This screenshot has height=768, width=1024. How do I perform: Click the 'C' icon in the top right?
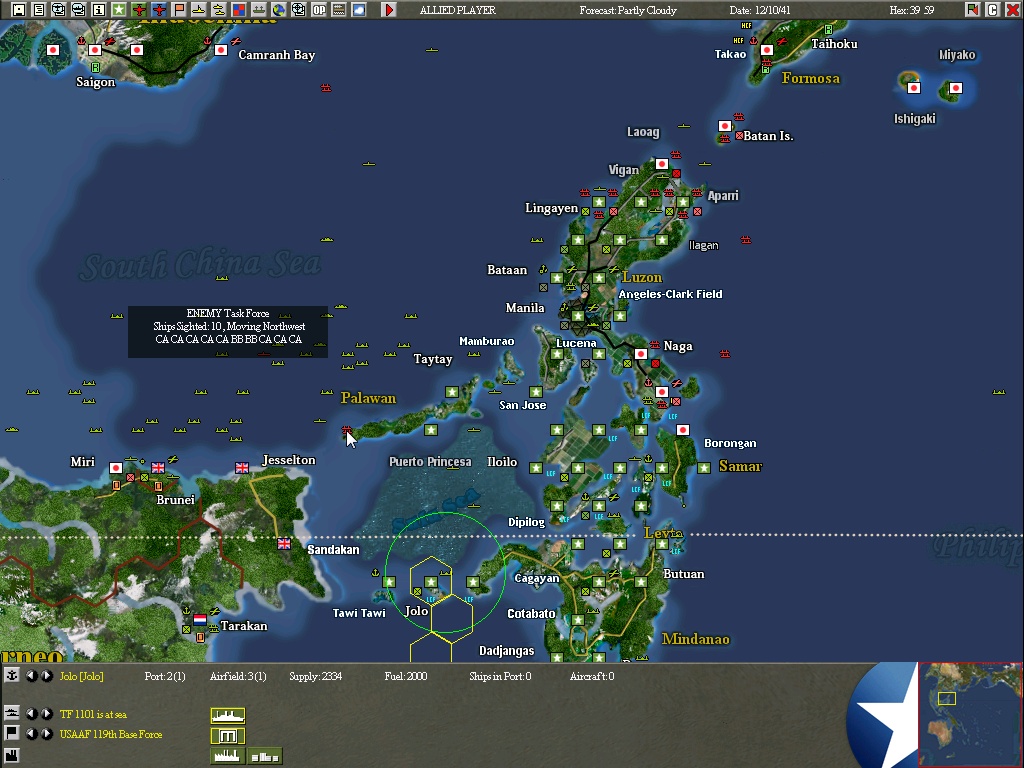pyautogui.click(x=993, y=10)
